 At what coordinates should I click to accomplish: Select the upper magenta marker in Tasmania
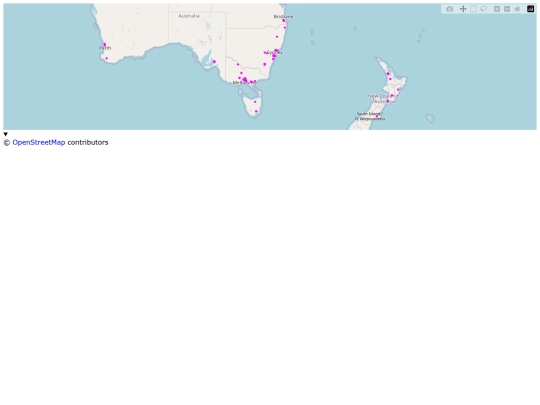coord(255,102)
